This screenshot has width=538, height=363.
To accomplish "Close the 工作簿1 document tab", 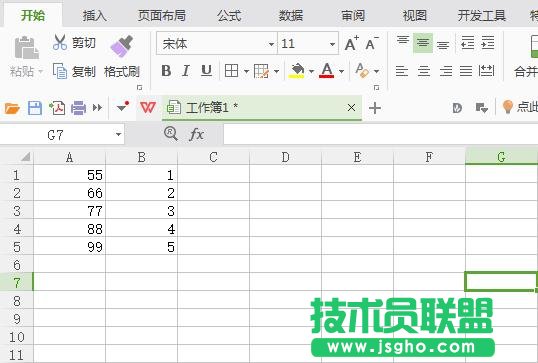I will [351, 108].
